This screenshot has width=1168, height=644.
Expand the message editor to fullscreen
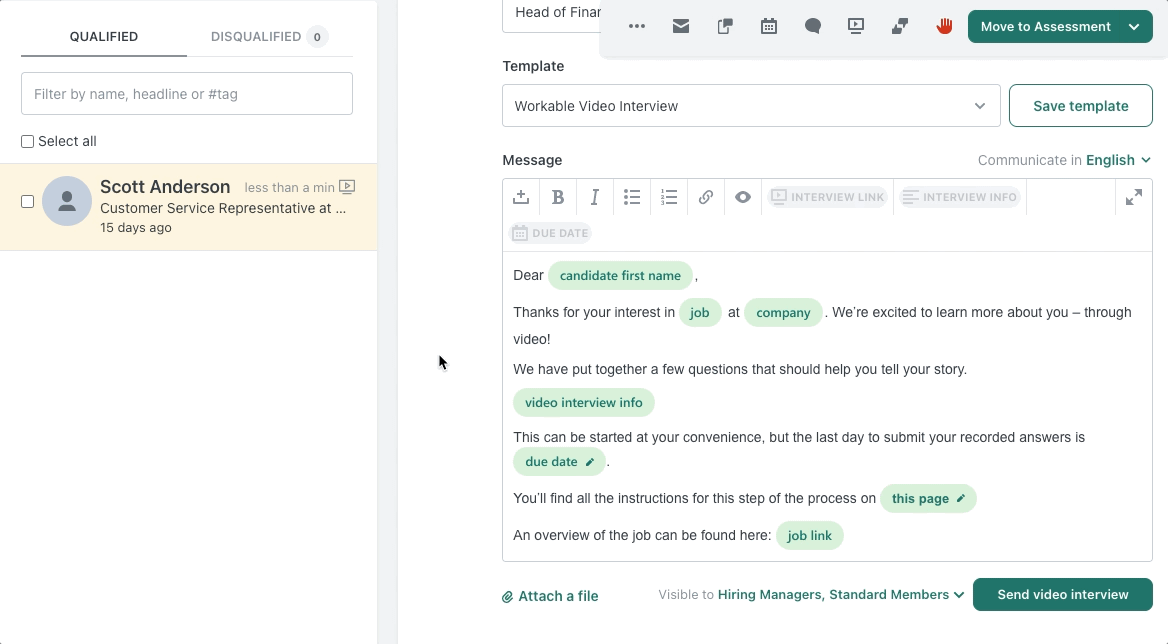tap(1134, 197)
